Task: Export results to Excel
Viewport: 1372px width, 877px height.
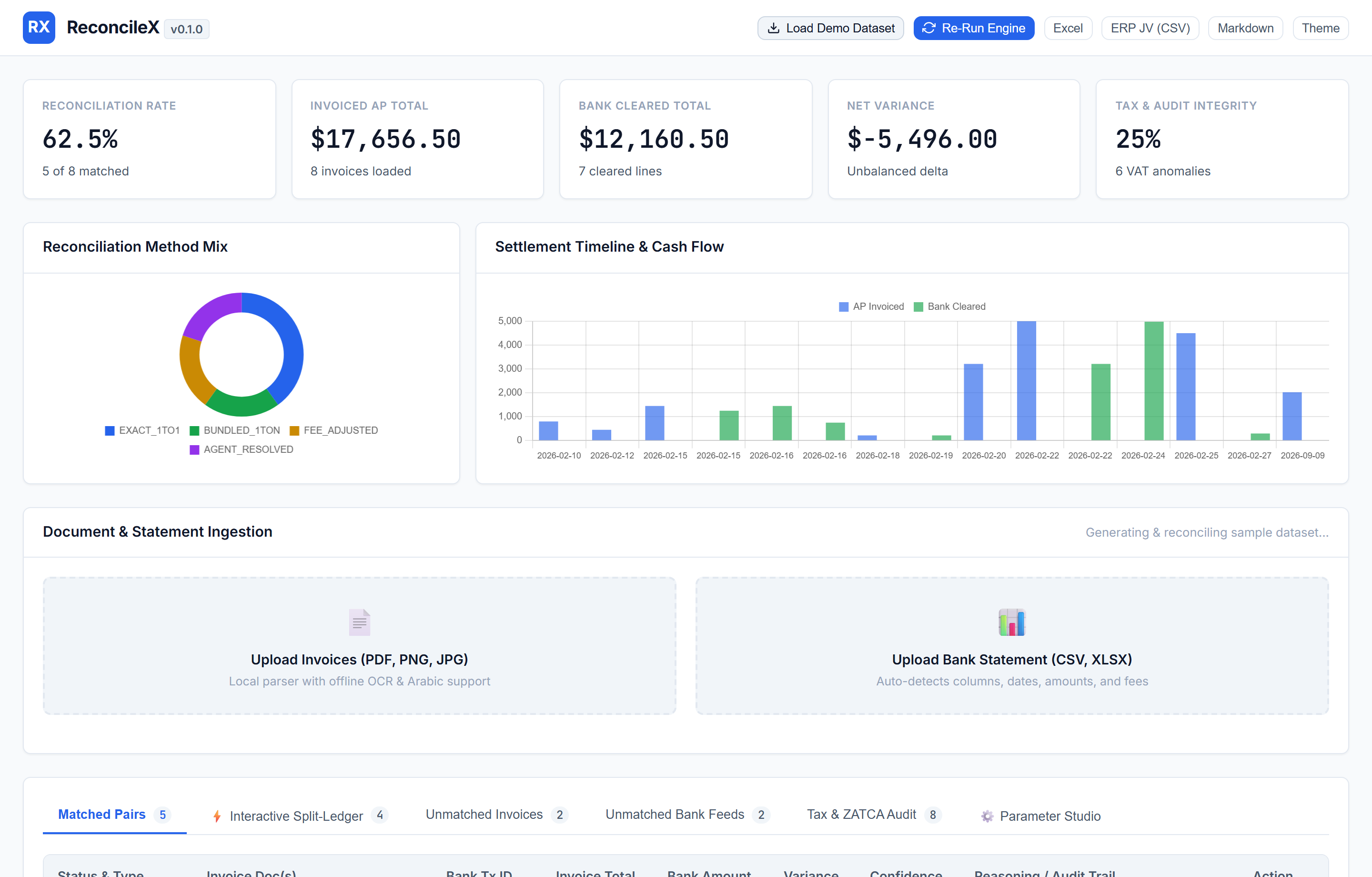Action: coord(1068,28)
